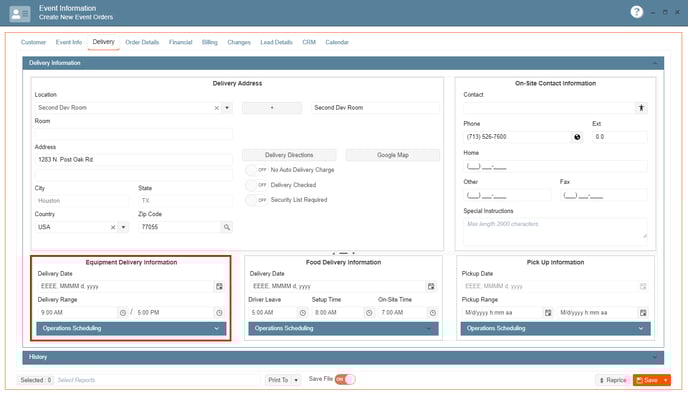
Task: Open calendar for second Pickup Range field
Action: (643, 313)
